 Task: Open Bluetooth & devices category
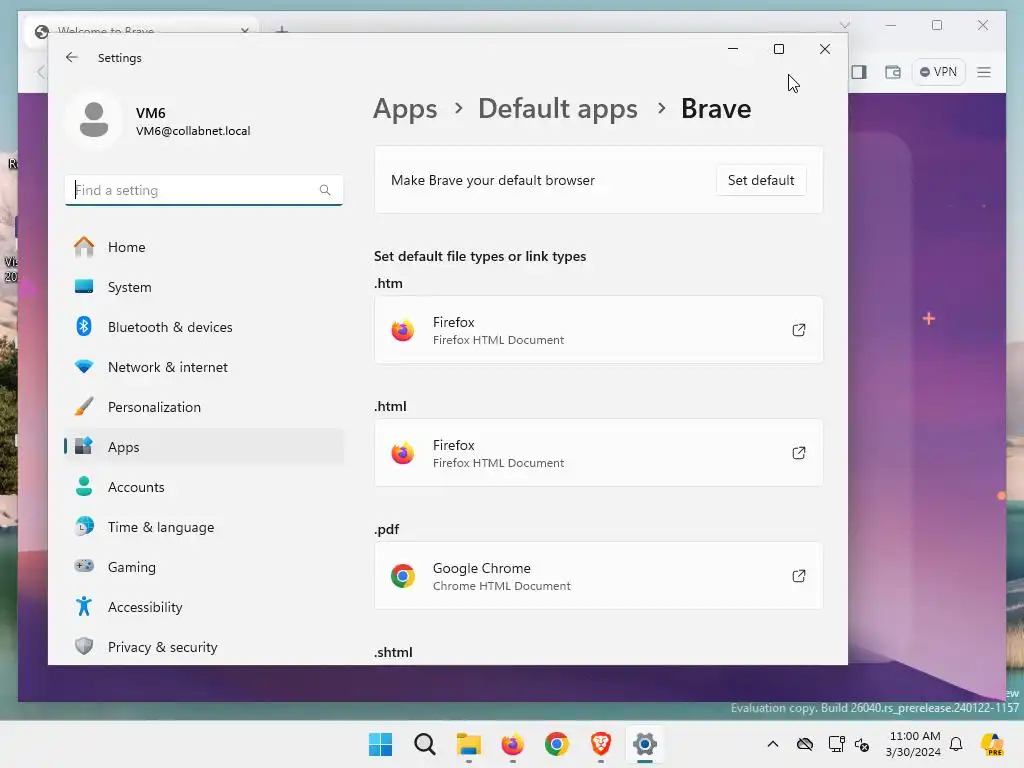tap(204, 327)
